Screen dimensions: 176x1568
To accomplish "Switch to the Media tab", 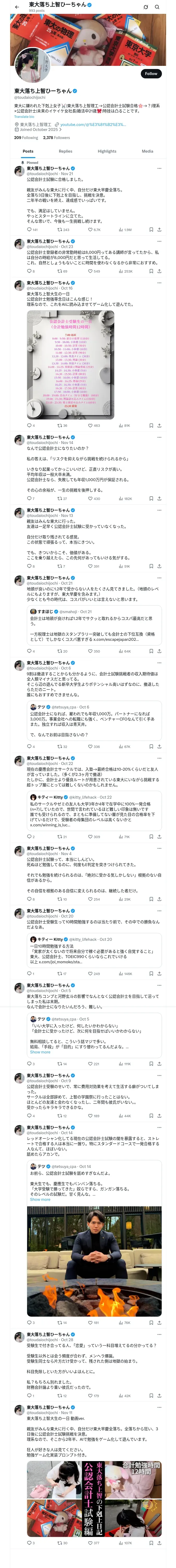I will point(148,151).
